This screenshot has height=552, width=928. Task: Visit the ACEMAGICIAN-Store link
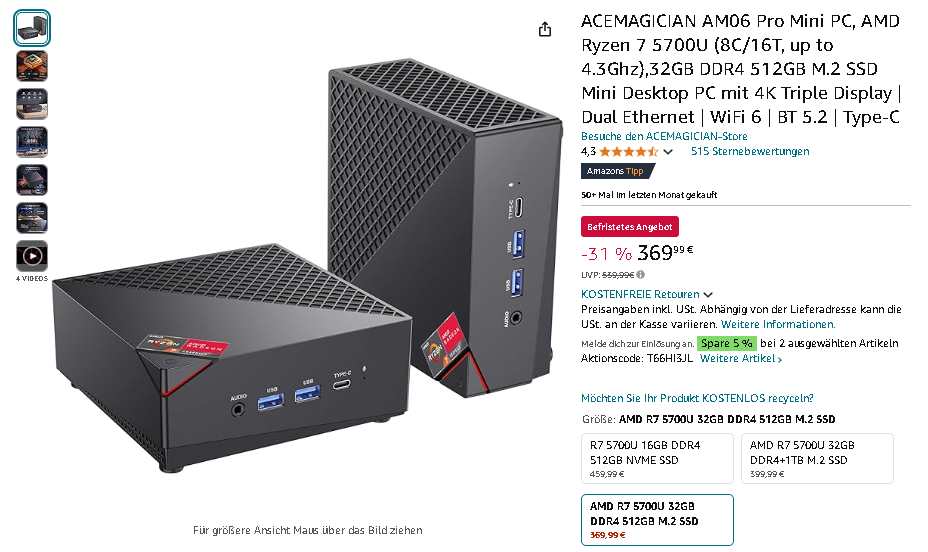(664, 136)
